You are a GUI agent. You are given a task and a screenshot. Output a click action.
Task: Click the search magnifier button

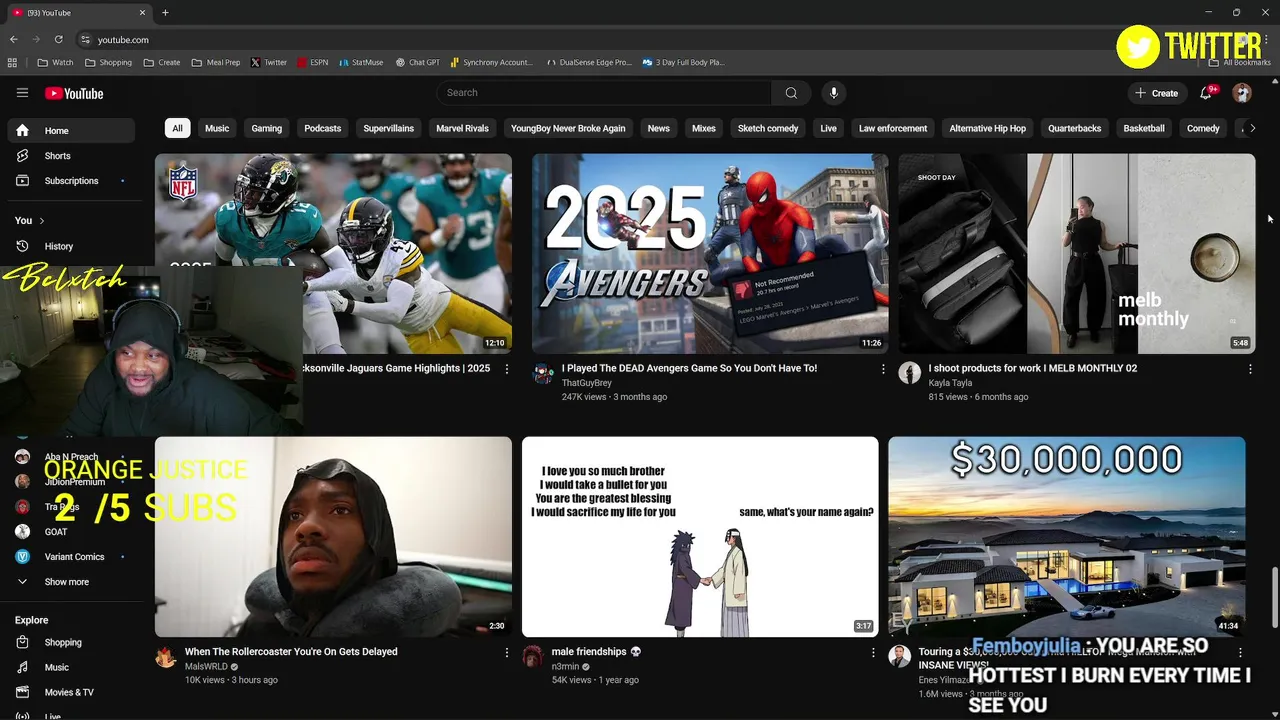point(791,93)
